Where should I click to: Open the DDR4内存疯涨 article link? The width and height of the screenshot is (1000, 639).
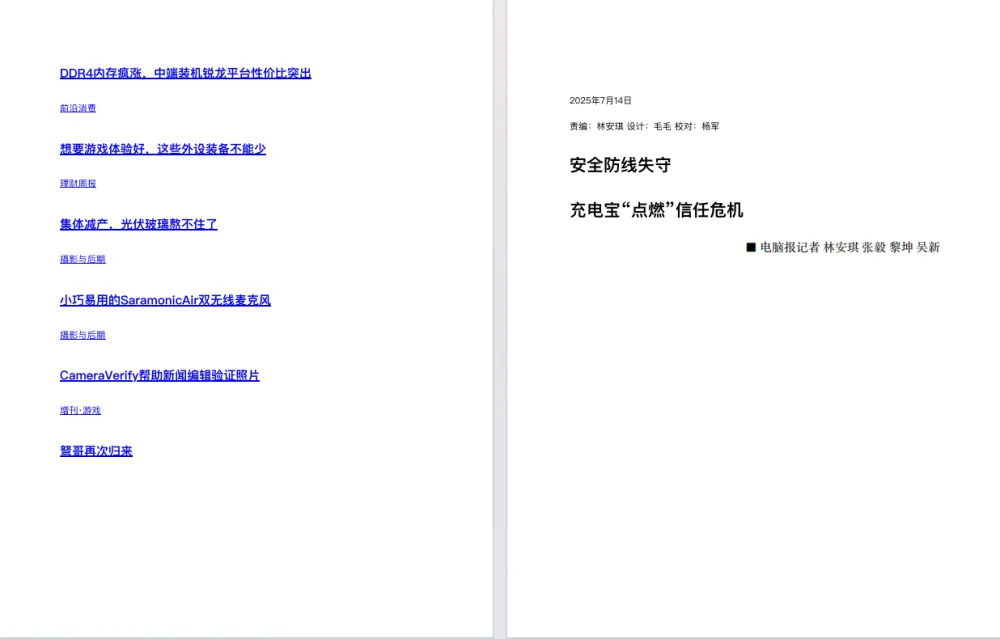(185, 72)
